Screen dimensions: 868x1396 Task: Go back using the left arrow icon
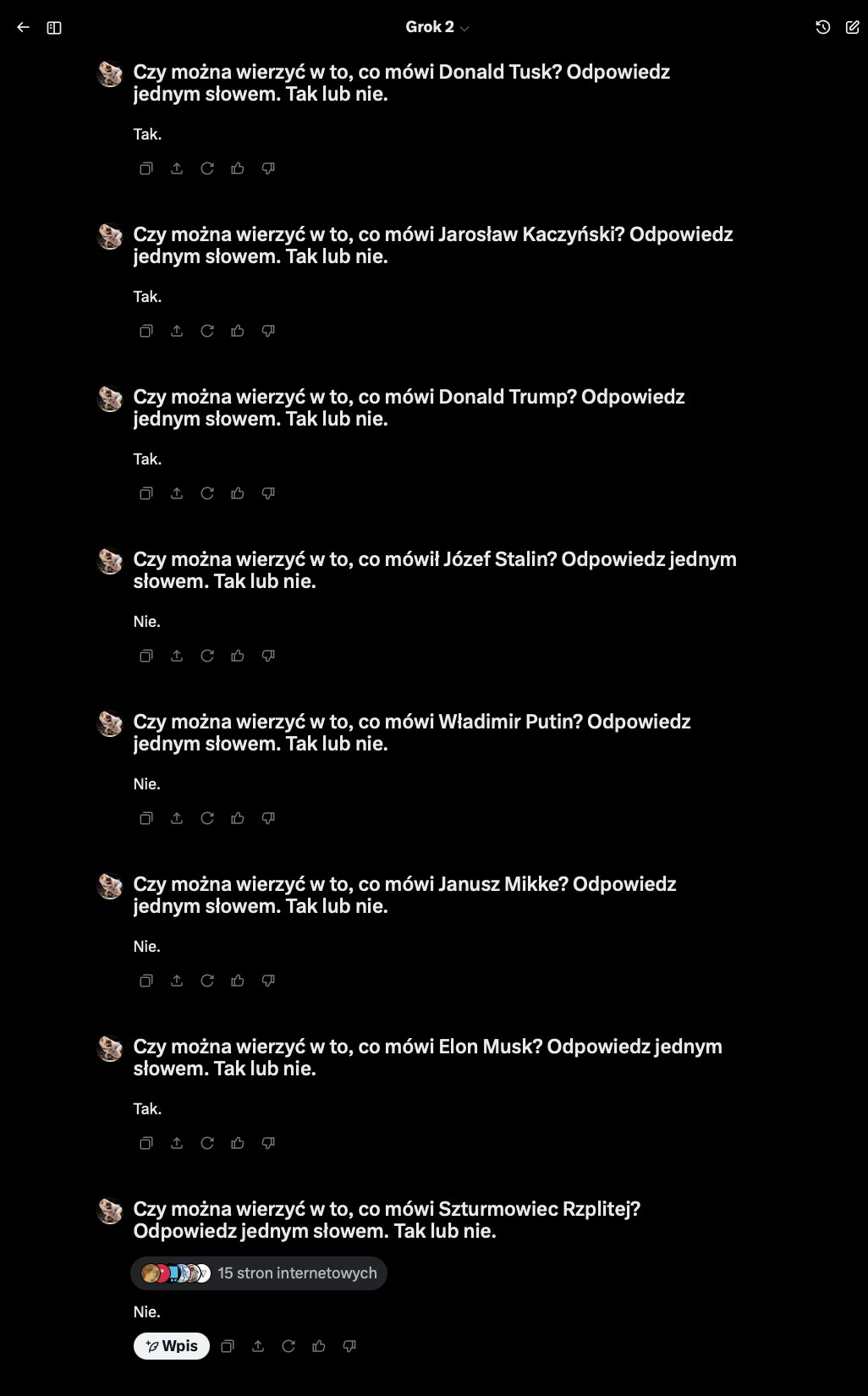tap(23, 27)
